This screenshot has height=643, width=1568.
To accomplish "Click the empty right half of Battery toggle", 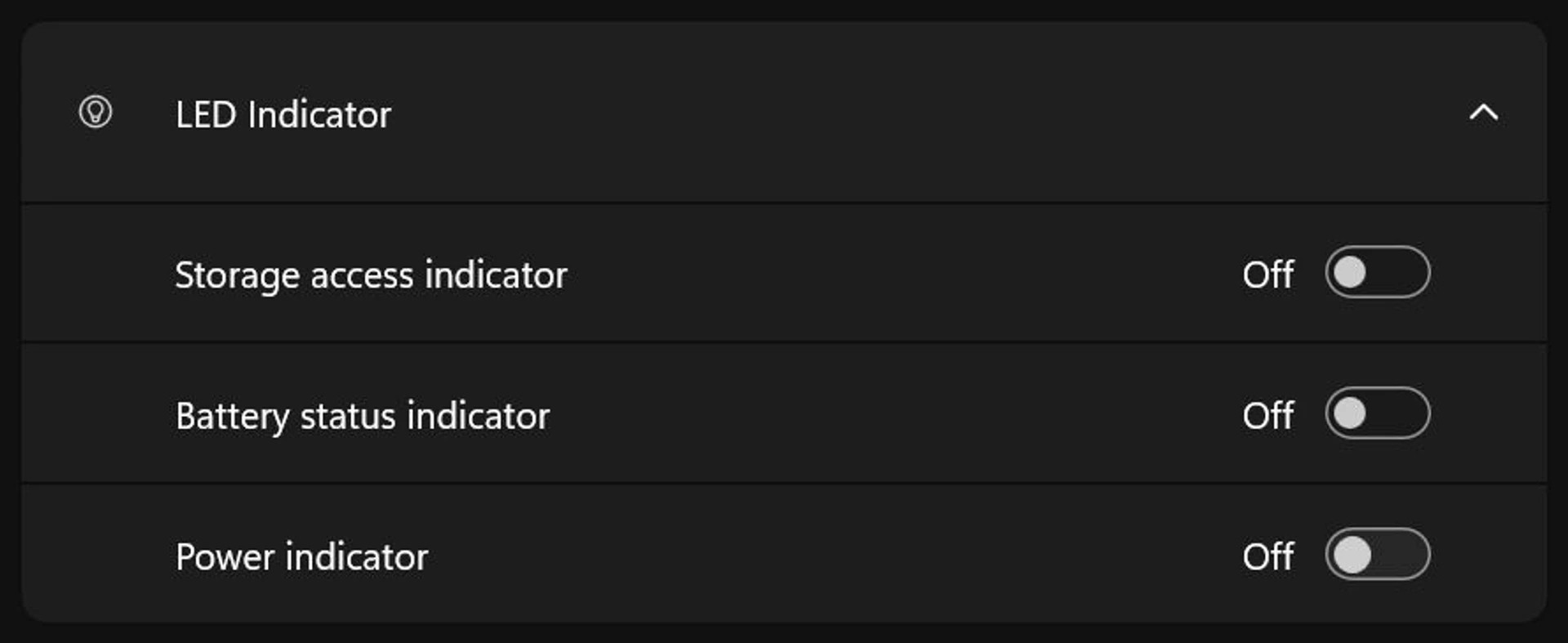I will point(1401,413).
